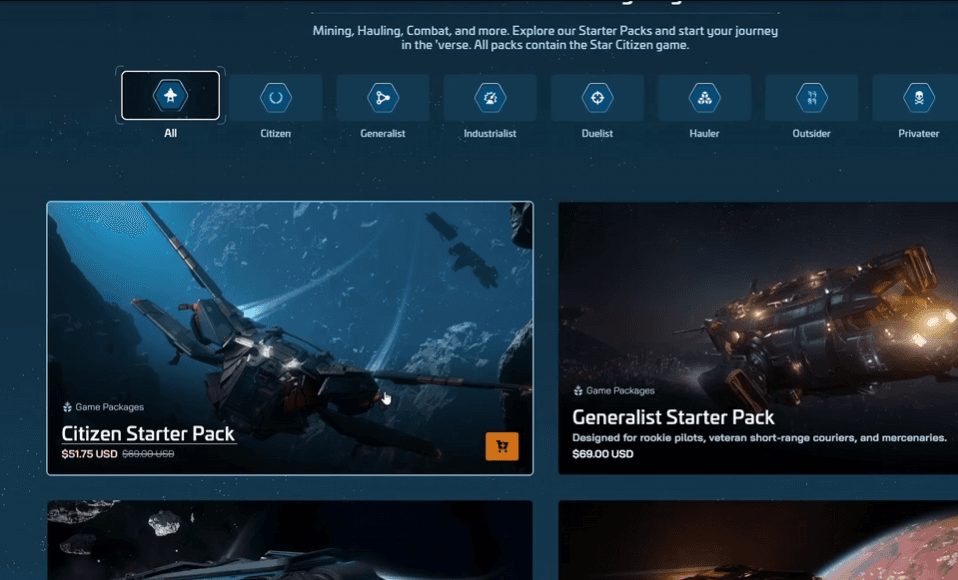Select the Privateer skull icon
Screen dimensions: 958x580
pos(918,97)
